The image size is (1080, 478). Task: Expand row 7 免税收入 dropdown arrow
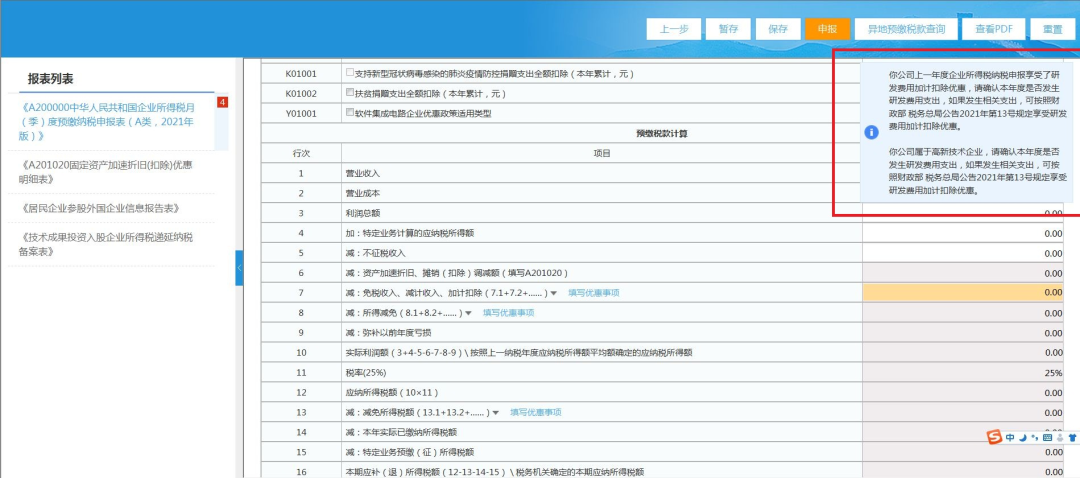click(554, 293)
